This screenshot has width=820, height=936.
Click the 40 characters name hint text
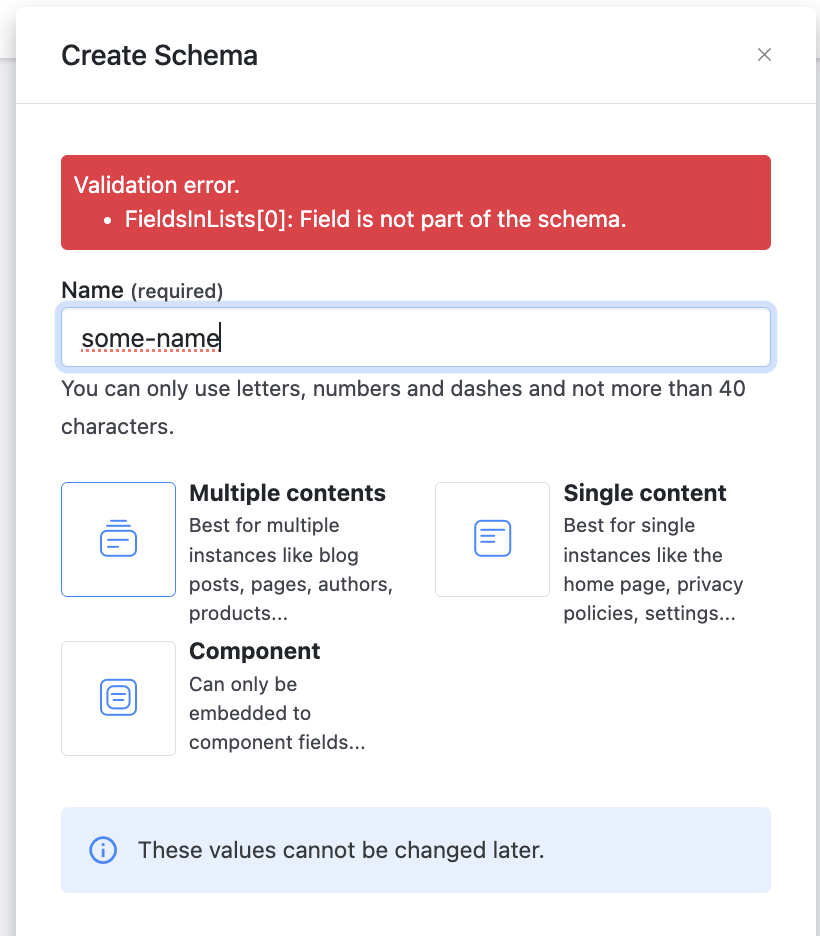(x=403, y=407)
